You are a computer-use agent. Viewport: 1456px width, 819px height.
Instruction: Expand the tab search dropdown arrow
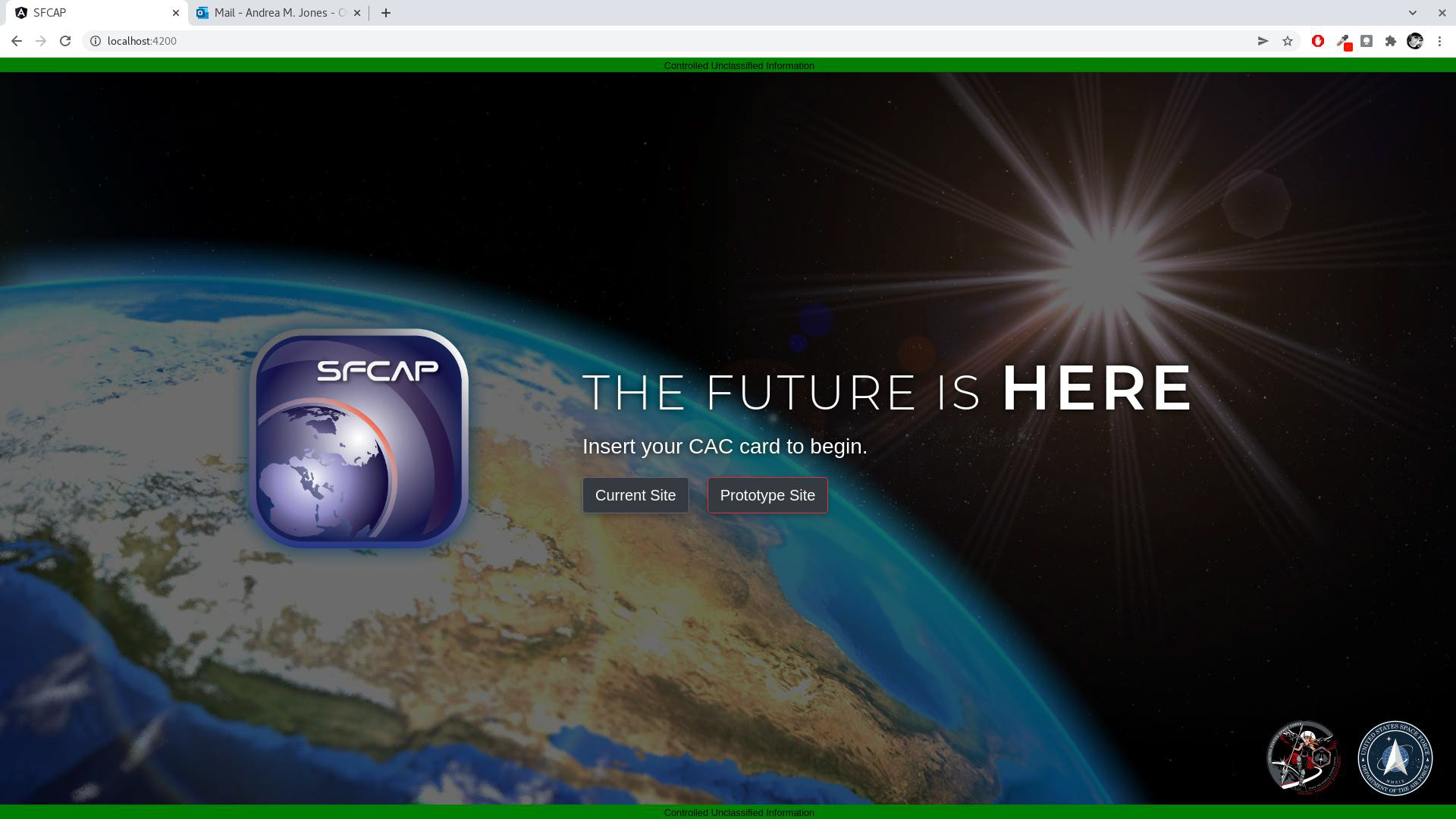click(1412, 13)
